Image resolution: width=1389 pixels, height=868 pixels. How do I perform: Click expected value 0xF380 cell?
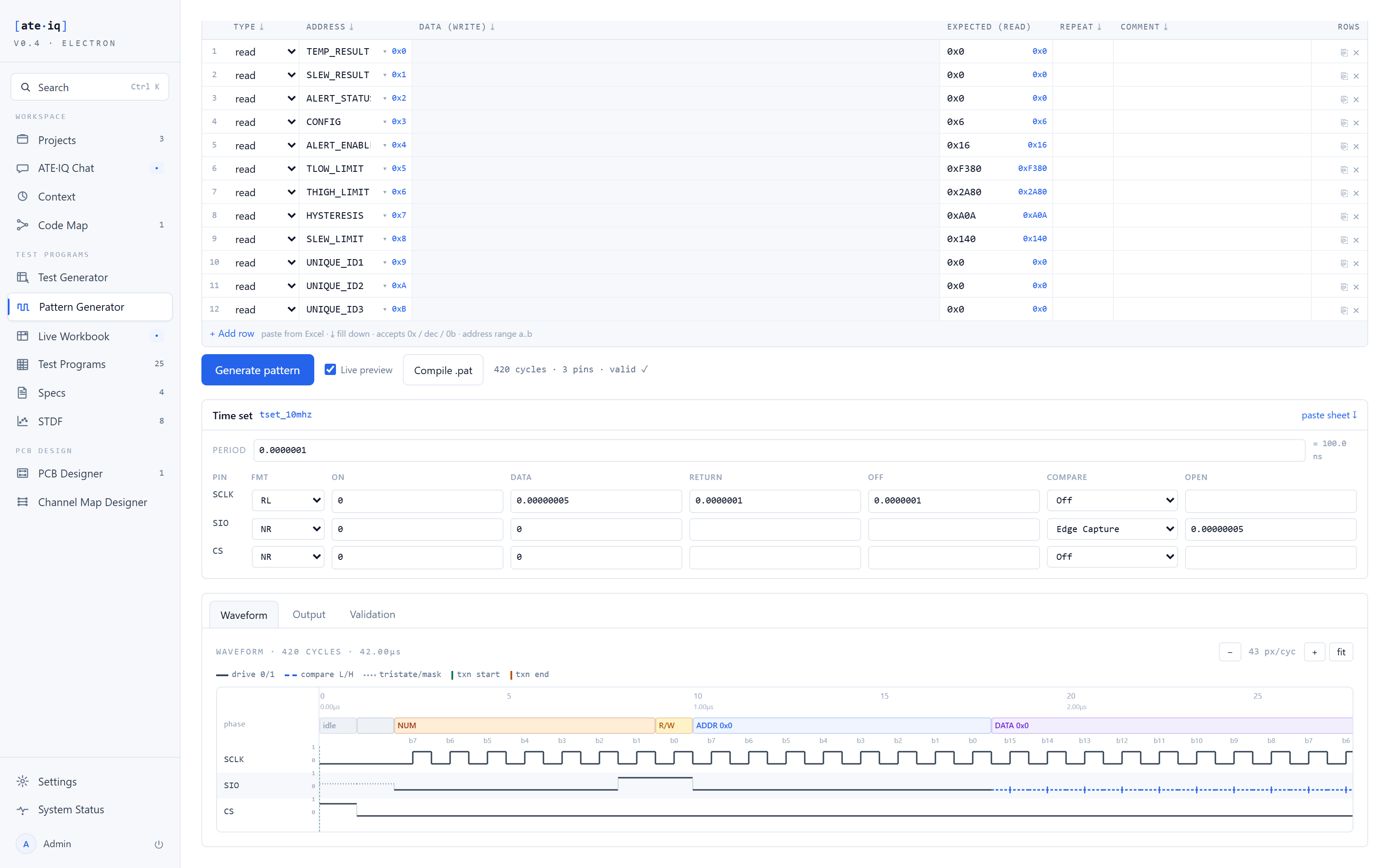click(996, 169)
